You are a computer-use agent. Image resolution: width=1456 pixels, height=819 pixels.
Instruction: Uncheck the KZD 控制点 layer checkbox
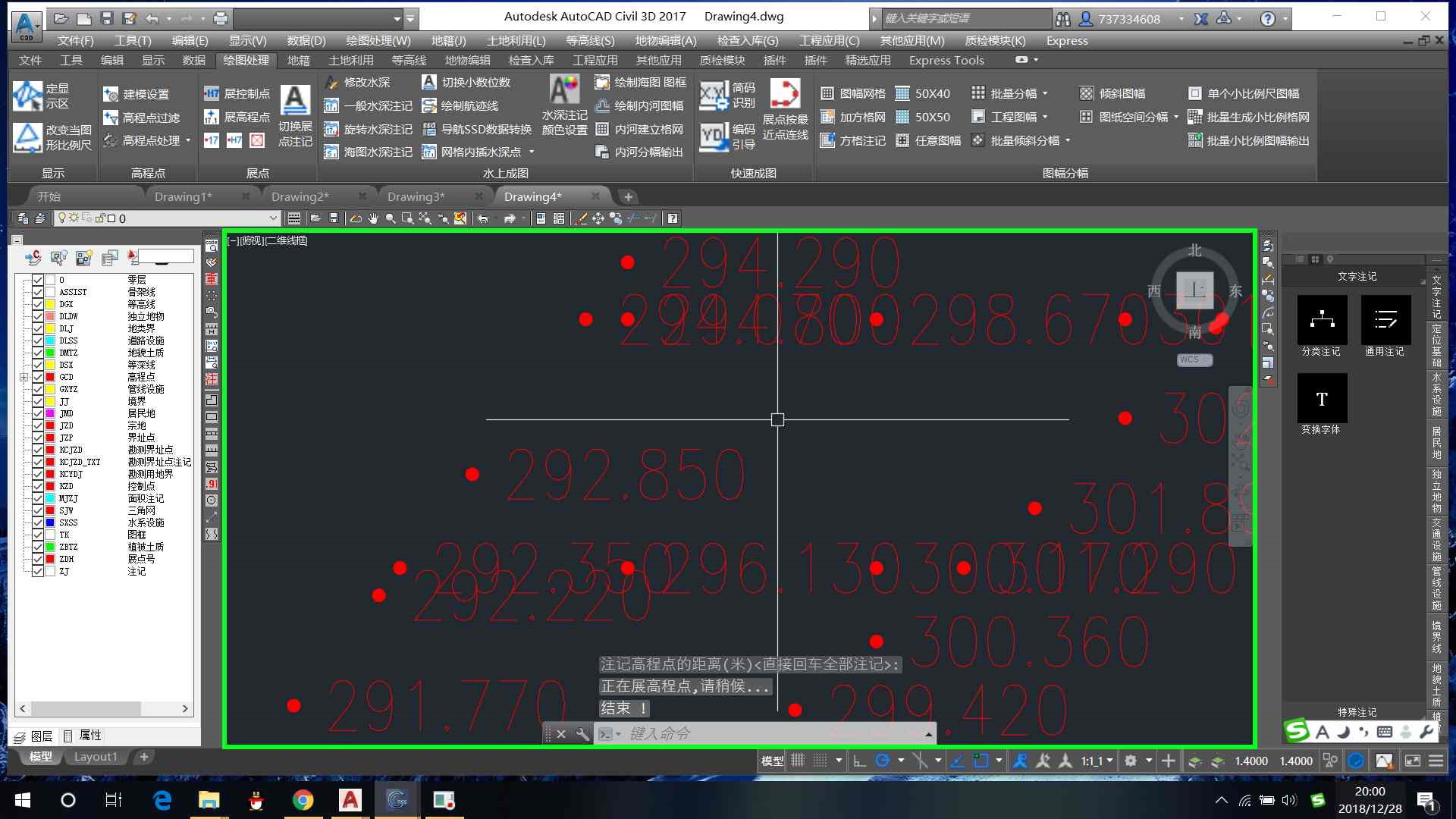click(x=37, y=486)
